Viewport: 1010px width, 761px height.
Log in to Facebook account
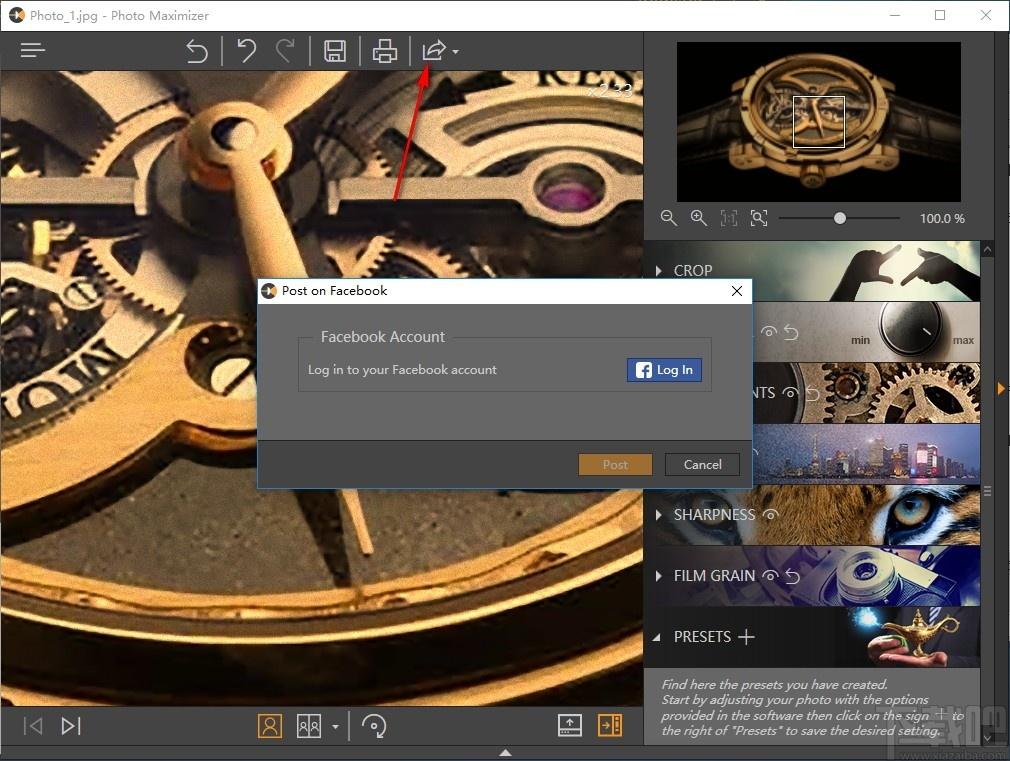click(664, 370)
